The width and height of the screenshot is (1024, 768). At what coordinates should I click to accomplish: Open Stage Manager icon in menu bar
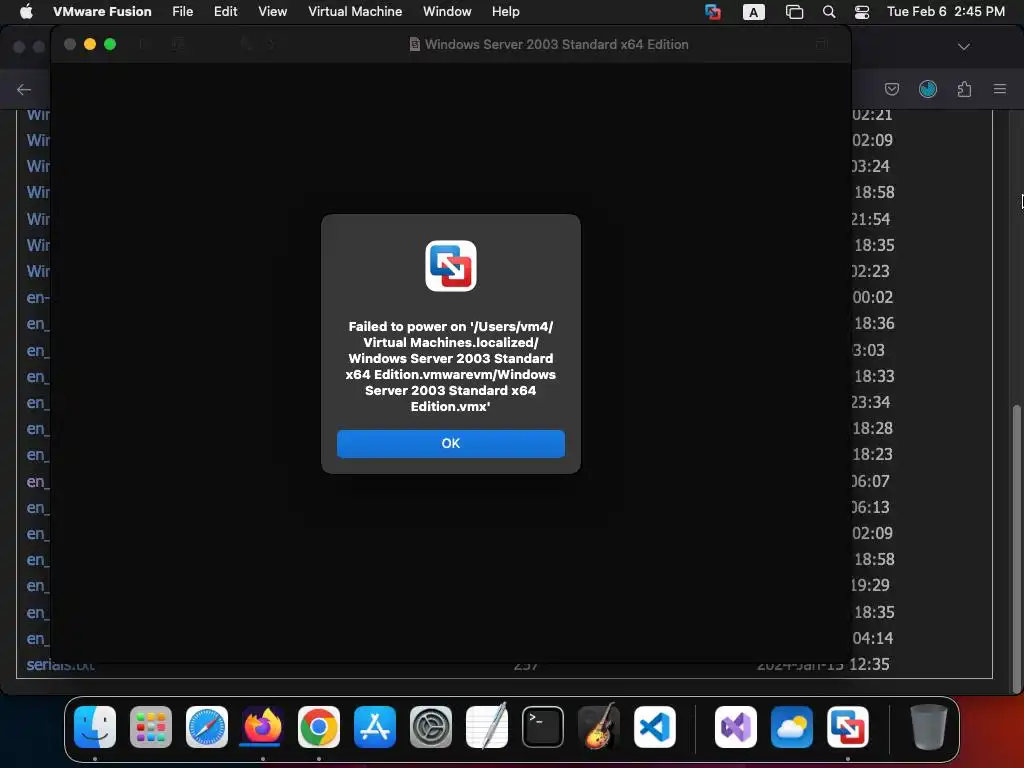[794, 12]
